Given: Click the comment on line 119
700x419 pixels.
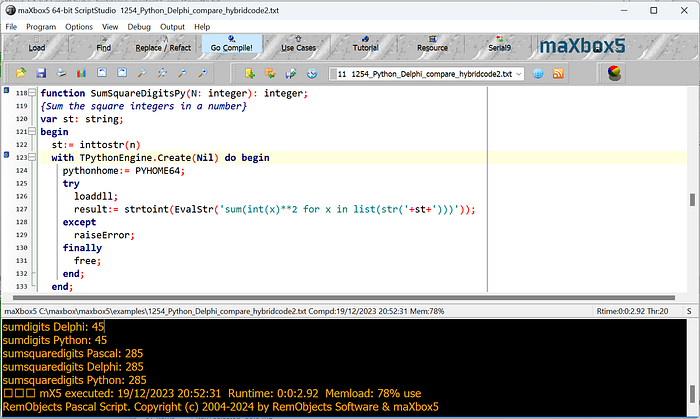Looking at the screenshot, I should pyautogui.click(x=143, y=106).
